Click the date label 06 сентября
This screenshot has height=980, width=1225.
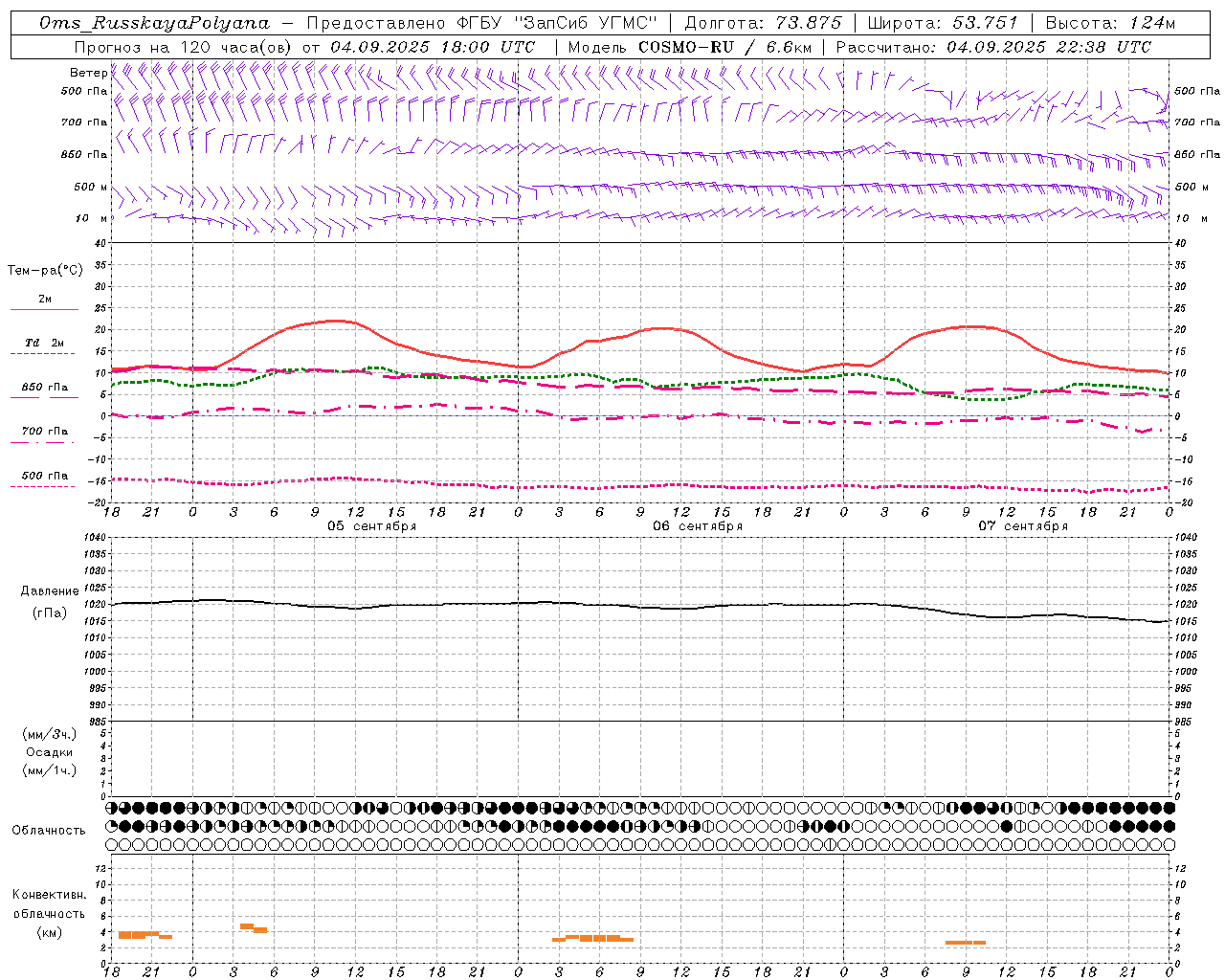tap(698, 526)
